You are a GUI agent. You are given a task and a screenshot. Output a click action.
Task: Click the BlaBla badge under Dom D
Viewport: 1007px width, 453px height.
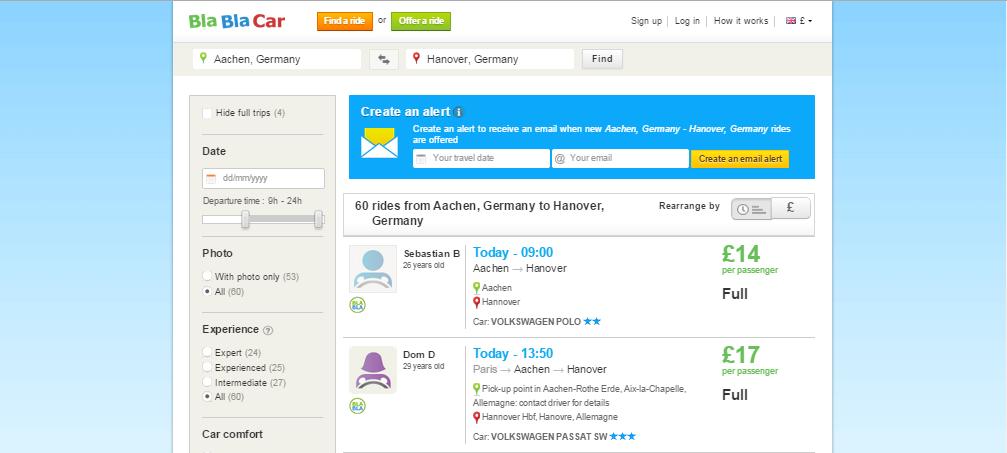pyautogui.click(x=358, y=406)
